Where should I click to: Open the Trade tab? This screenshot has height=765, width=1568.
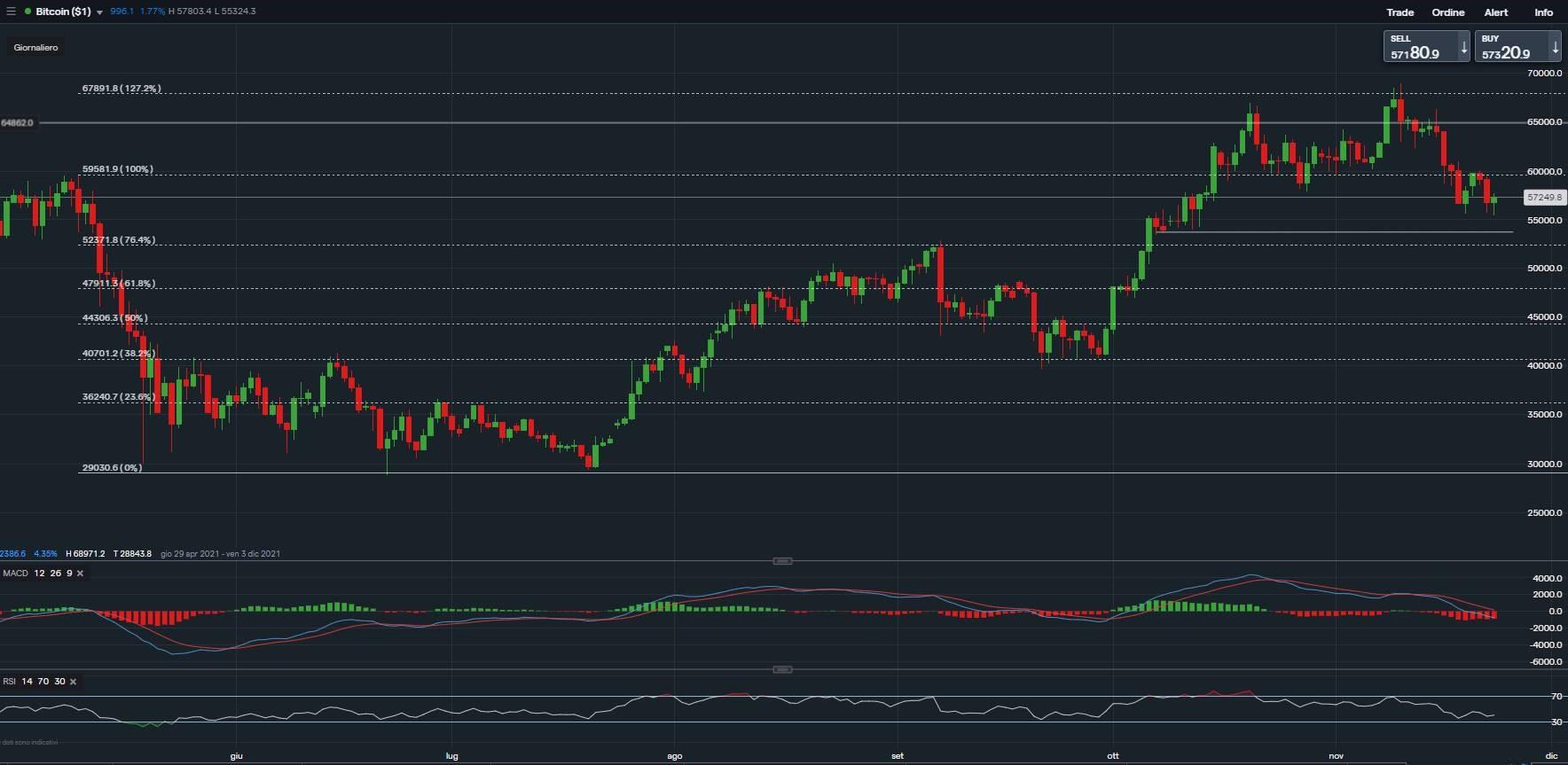[1399, 12]
